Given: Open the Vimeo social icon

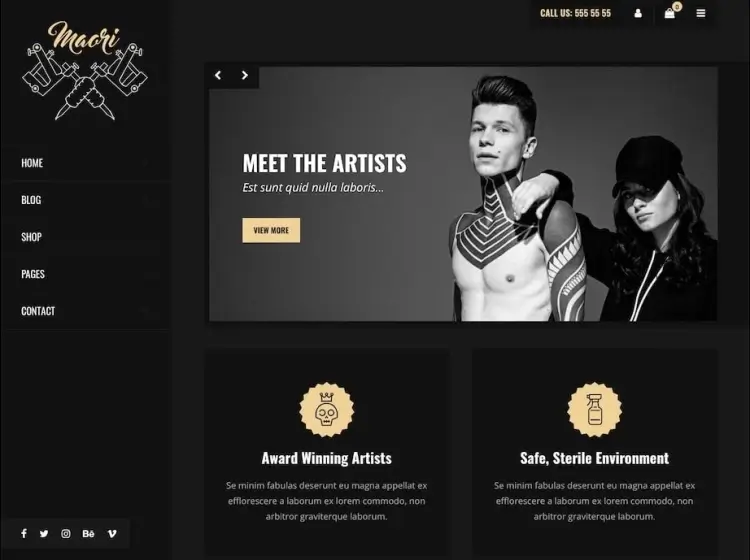Looking at the screenshot, I should [x=112, y=534].
